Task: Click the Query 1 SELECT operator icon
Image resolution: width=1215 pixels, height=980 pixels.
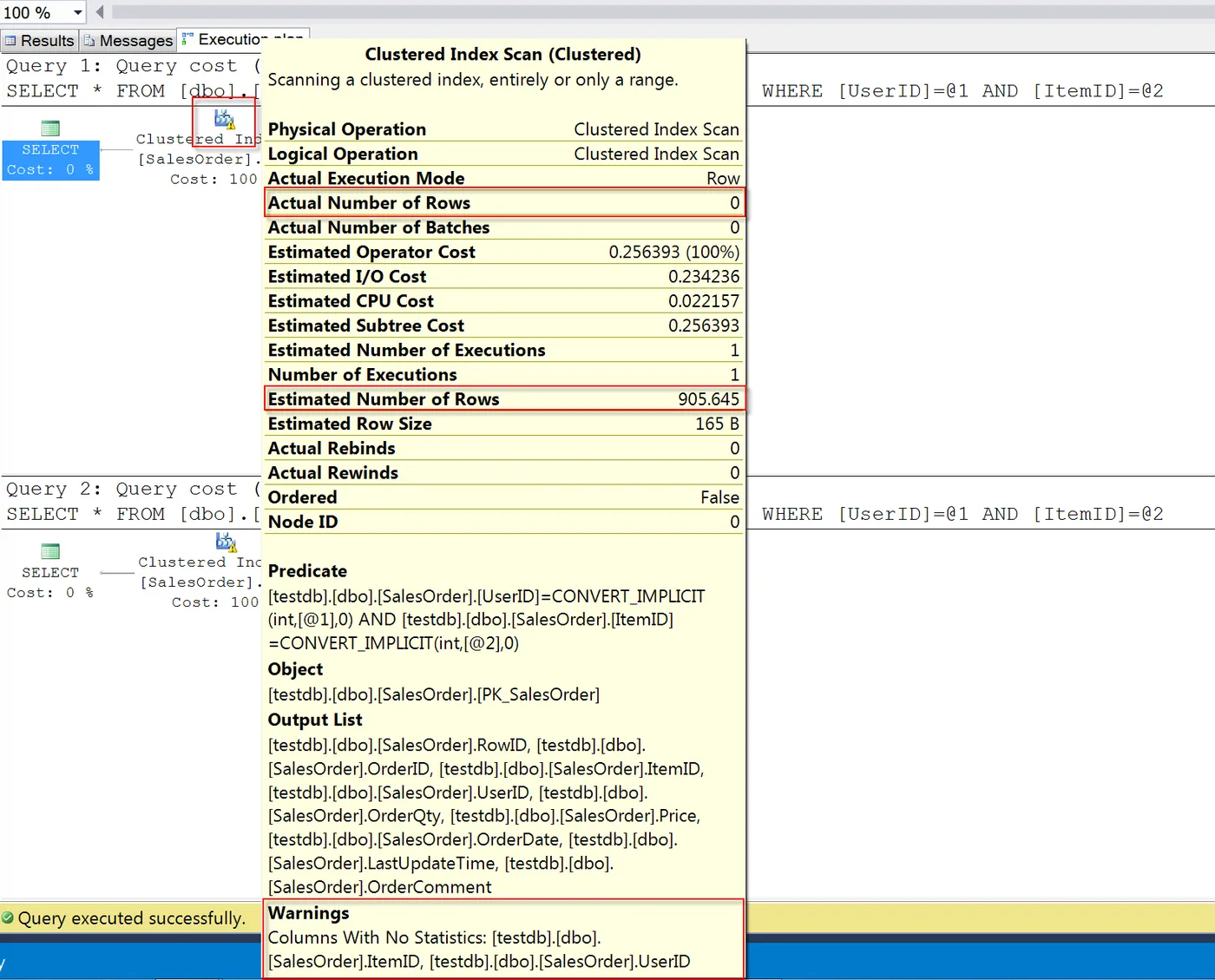Action: [x=50, y=128]
